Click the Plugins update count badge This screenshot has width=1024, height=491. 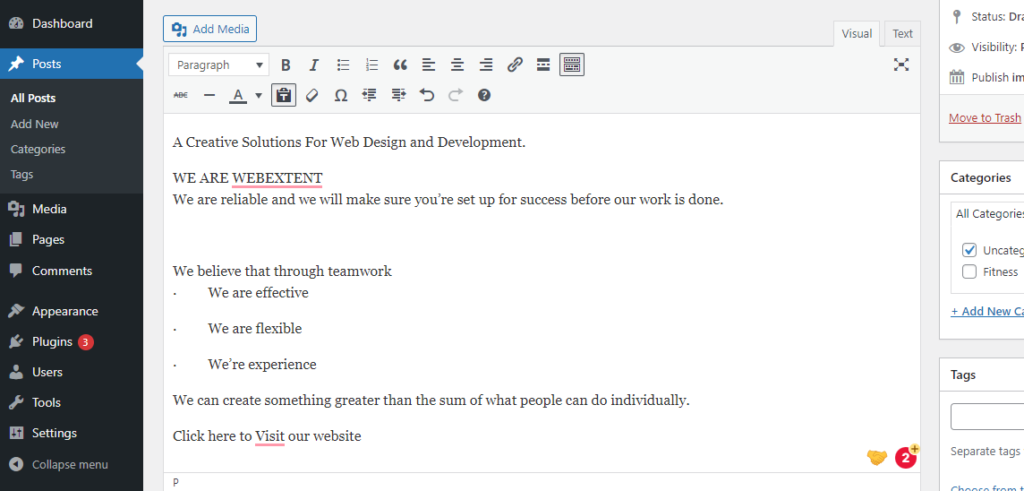[86, 341]
